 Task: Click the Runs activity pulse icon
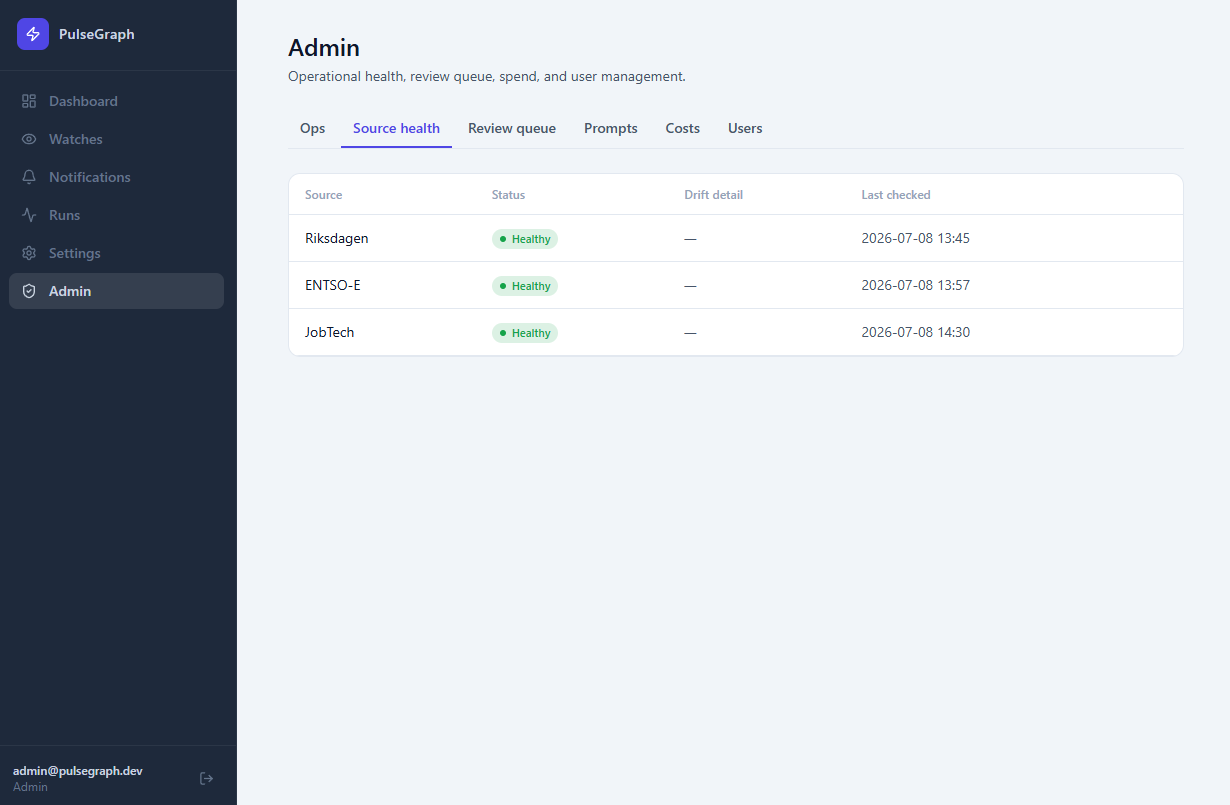point(29,215)
